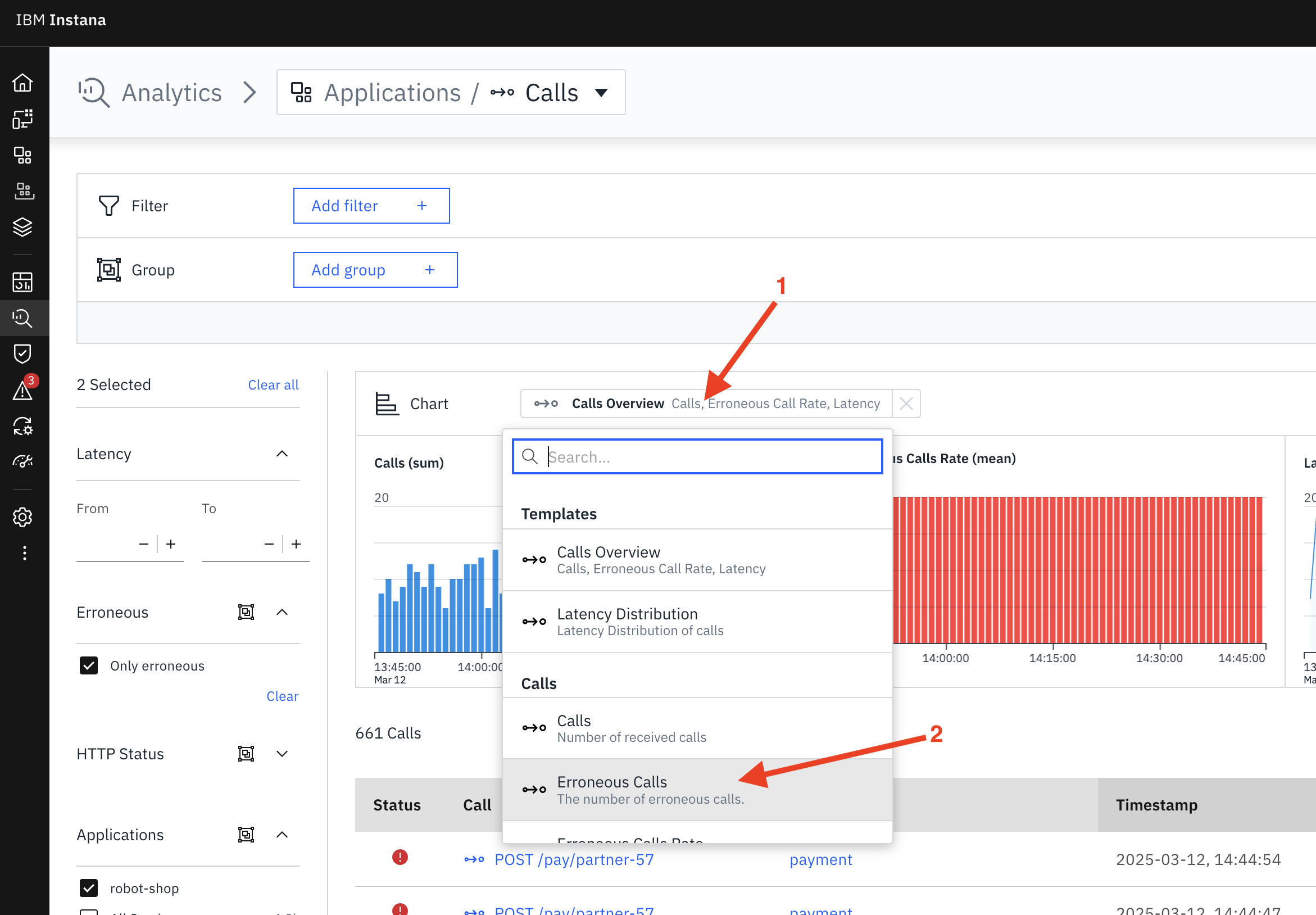Click the Add group button
Image resolution: width=1316 pixels, height=915 pixels.
[375, 269]
